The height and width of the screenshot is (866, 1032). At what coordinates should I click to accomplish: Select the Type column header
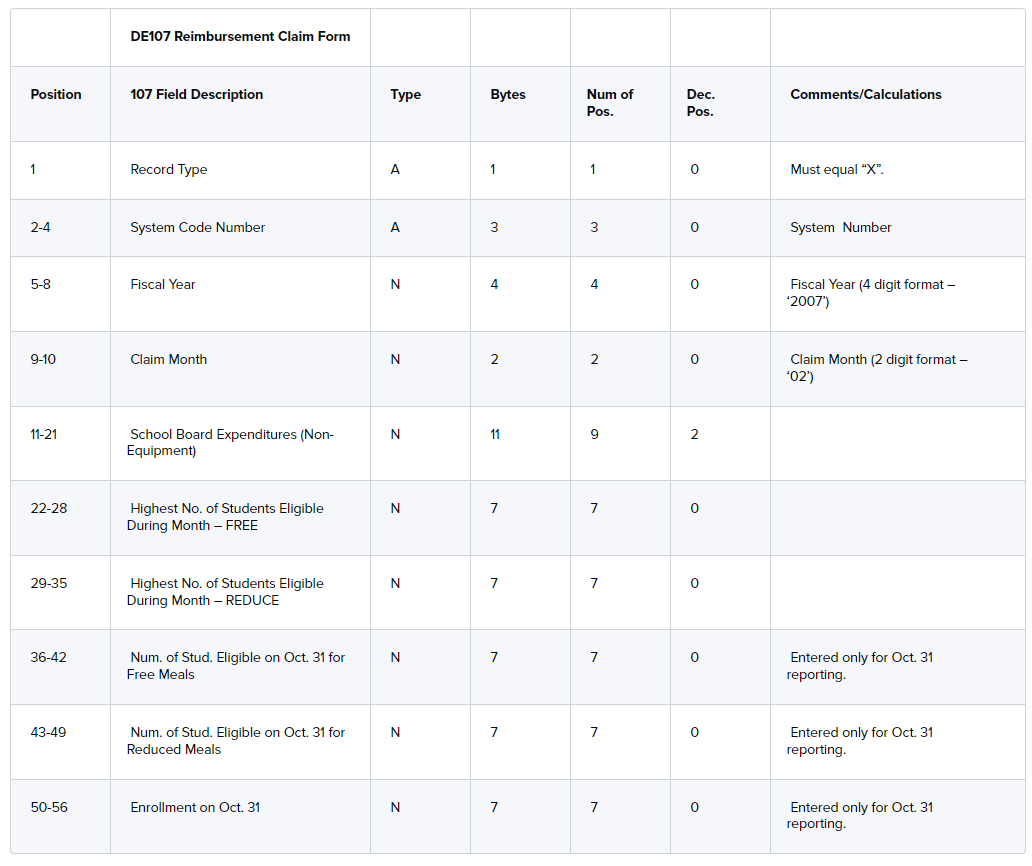tap(406, 95)
